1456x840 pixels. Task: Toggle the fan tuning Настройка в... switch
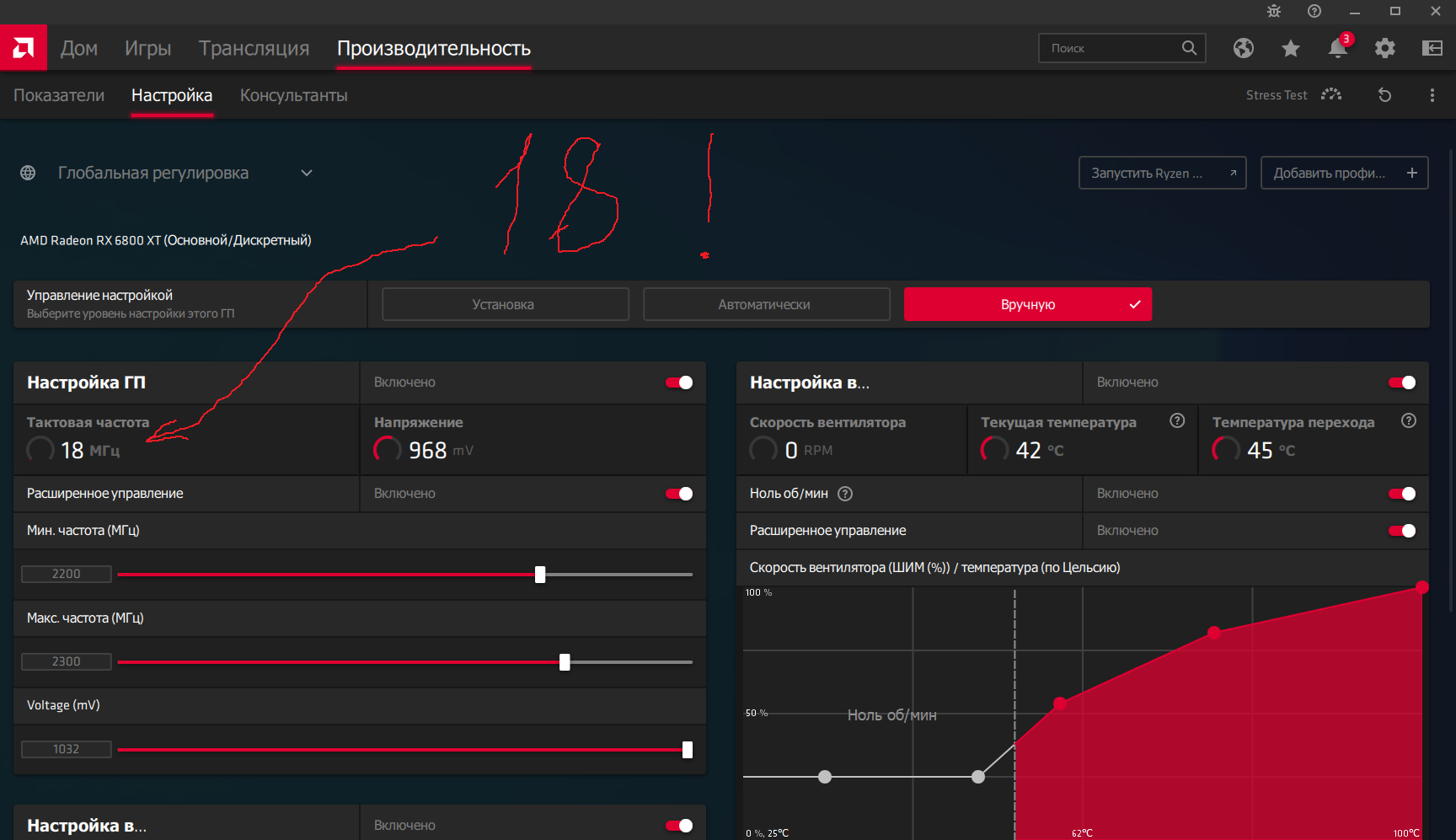tap(1402, 383)
